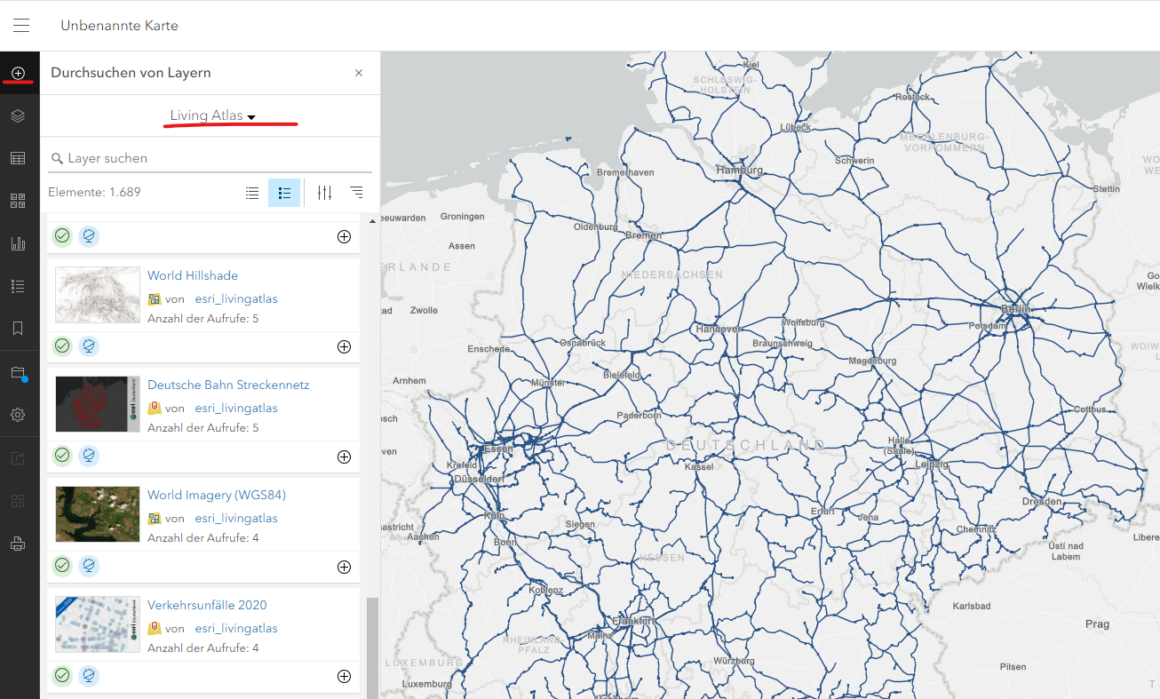Click authoritative badge on World Imagery card
The width and height of the screenshot is (1160, 699).
pos(62,566)
